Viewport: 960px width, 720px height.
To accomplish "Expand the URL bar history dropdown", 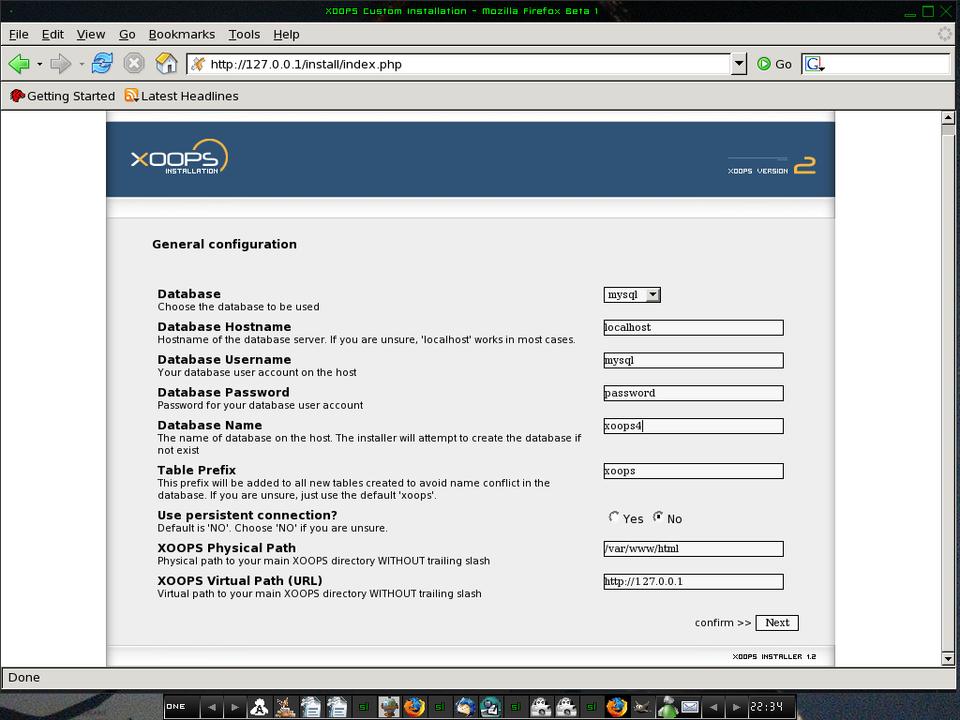I will [x=739, y=64].
